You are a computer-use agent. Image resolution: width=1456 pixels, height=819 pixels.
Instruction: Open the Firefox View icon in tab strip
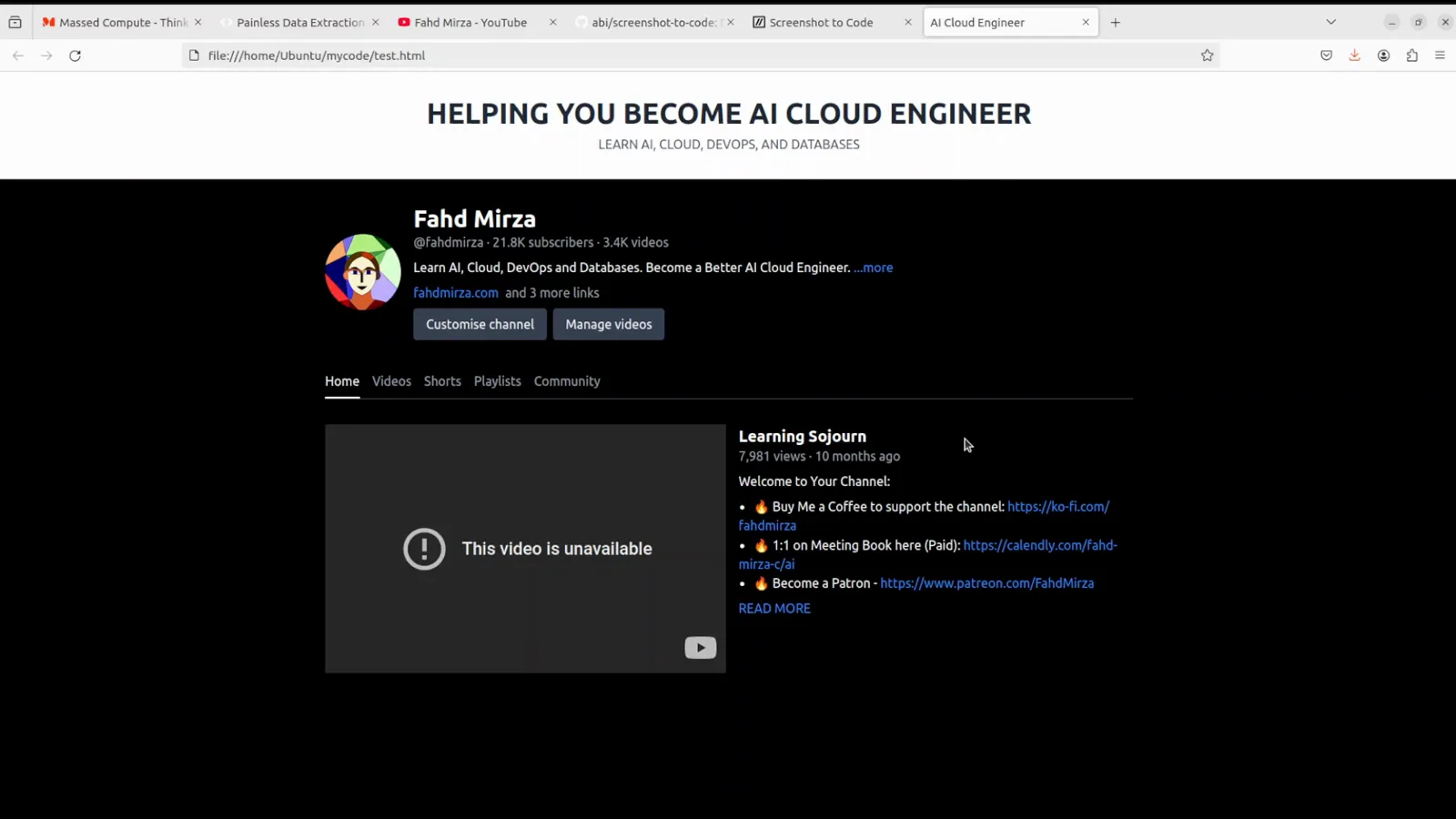[15, 23]
